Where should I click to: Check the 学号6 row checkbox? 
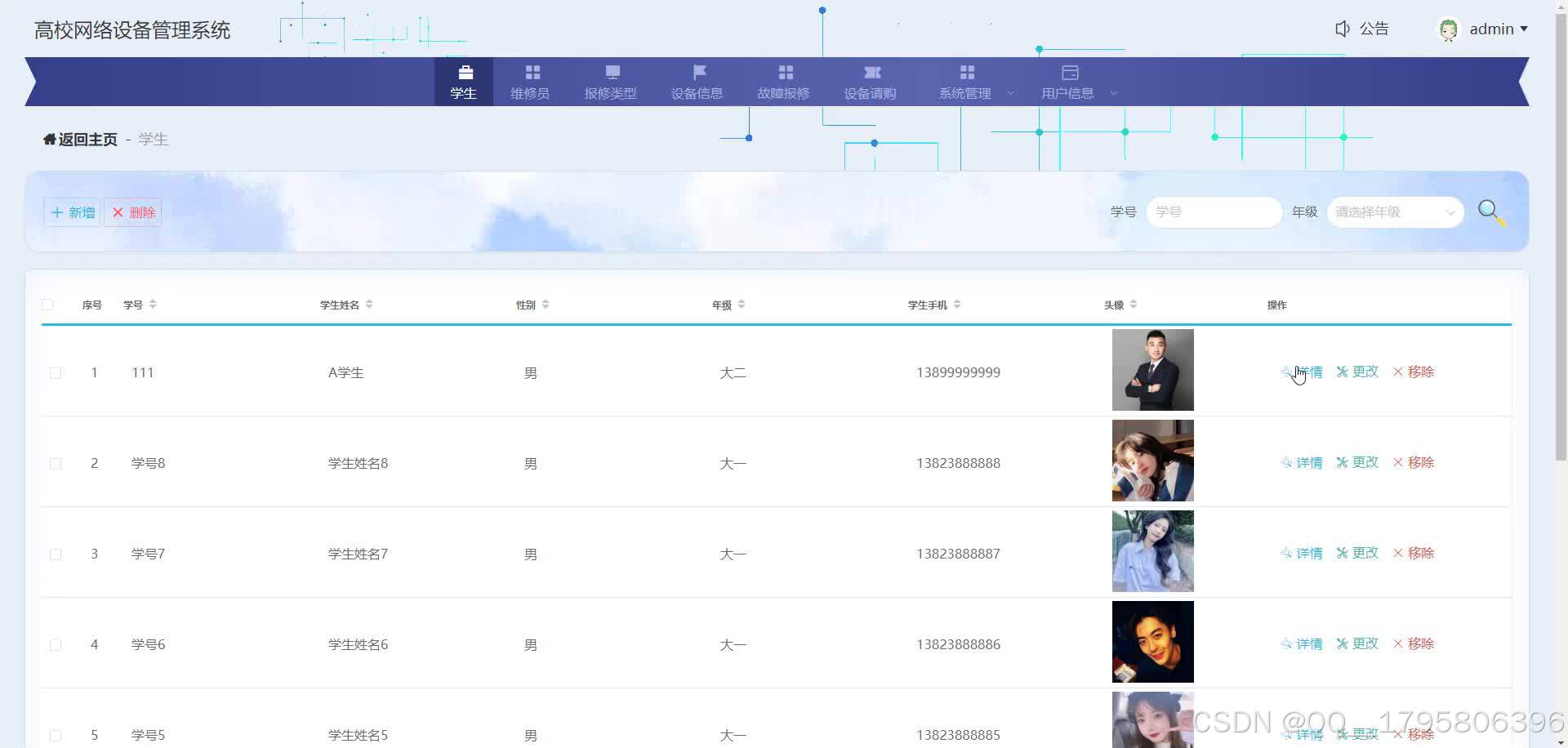56,645
